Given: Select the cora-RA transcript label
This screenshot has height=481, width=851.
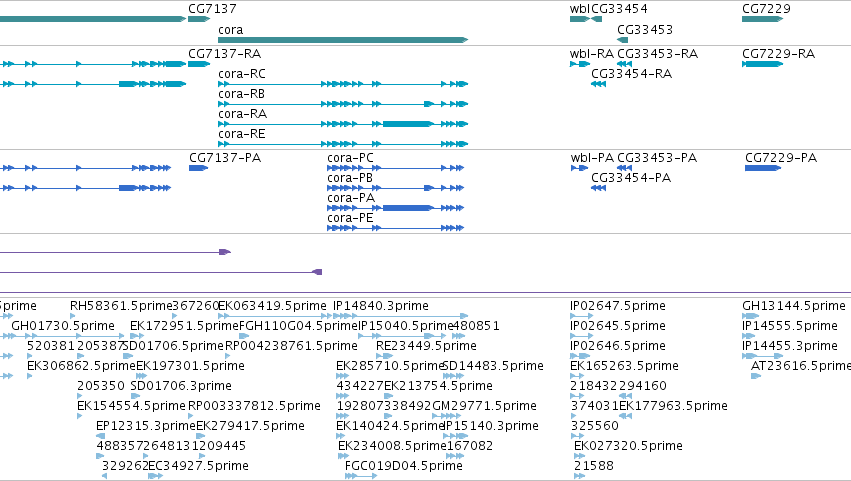Looking at the screenshot, I should point(242,113).
